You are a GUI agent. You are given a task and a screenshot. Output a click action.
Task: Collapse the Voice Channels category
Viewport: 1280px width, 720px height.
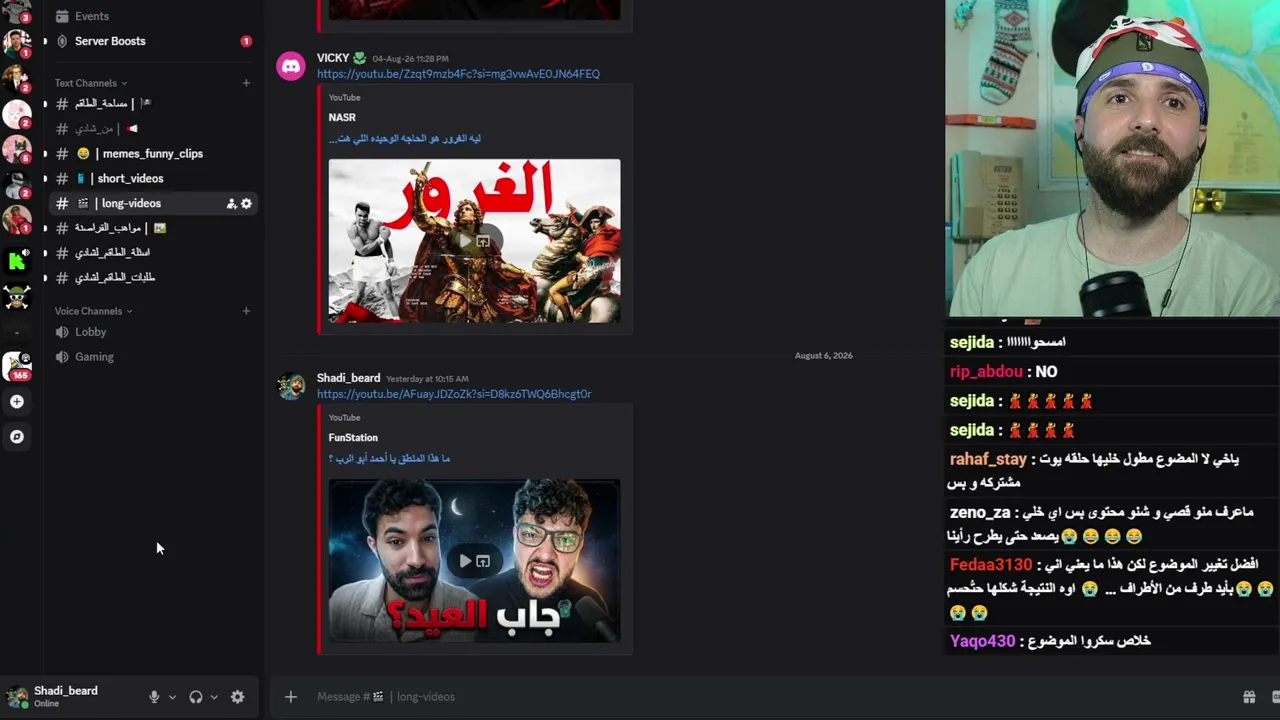coord(93,311)
